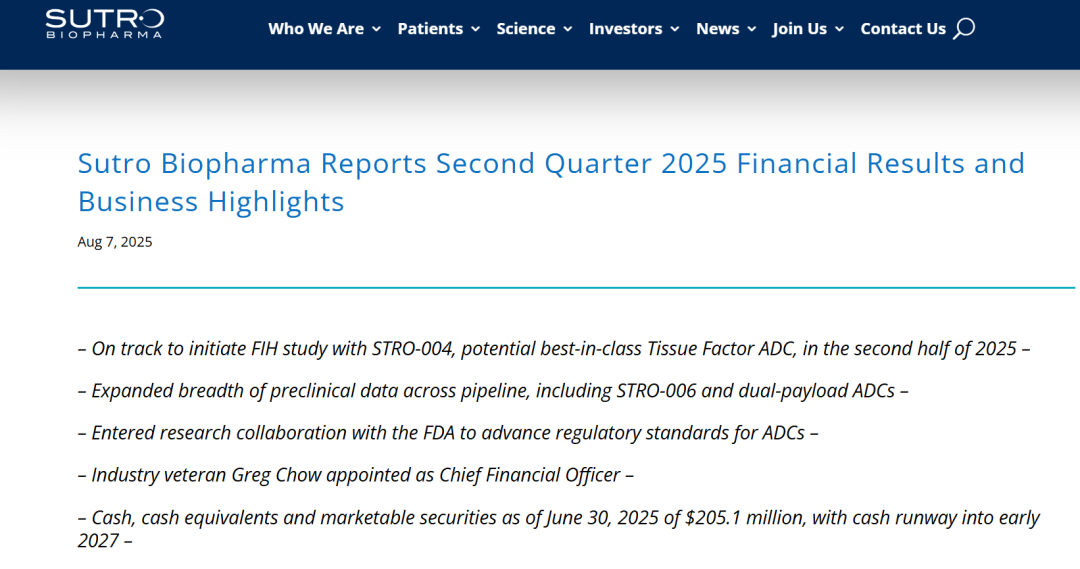The height and width of the screenshot is (569, 1080).
Task: Open the Who We Are menu label
Action: pos(315,29)
